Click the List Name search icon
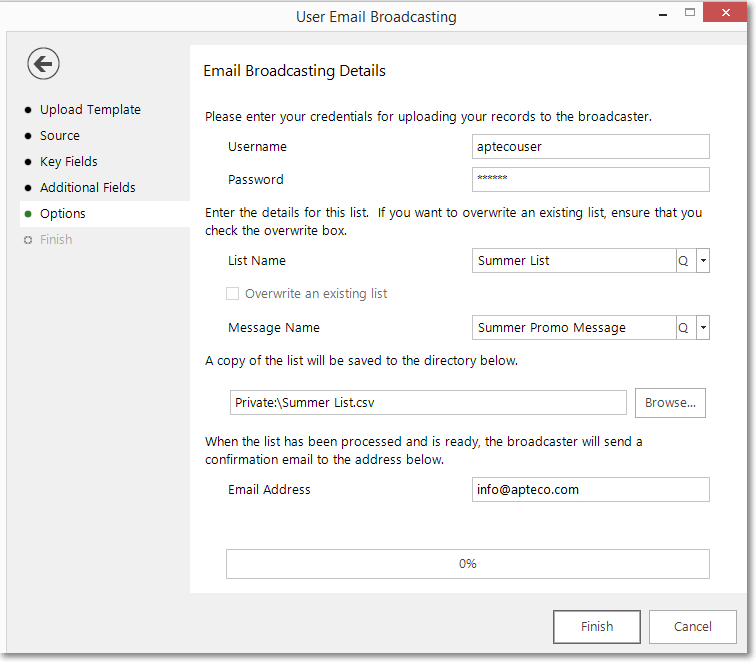The height and width of the screenshot is (662, 756). pyautogui.click(x=685, y=261)
